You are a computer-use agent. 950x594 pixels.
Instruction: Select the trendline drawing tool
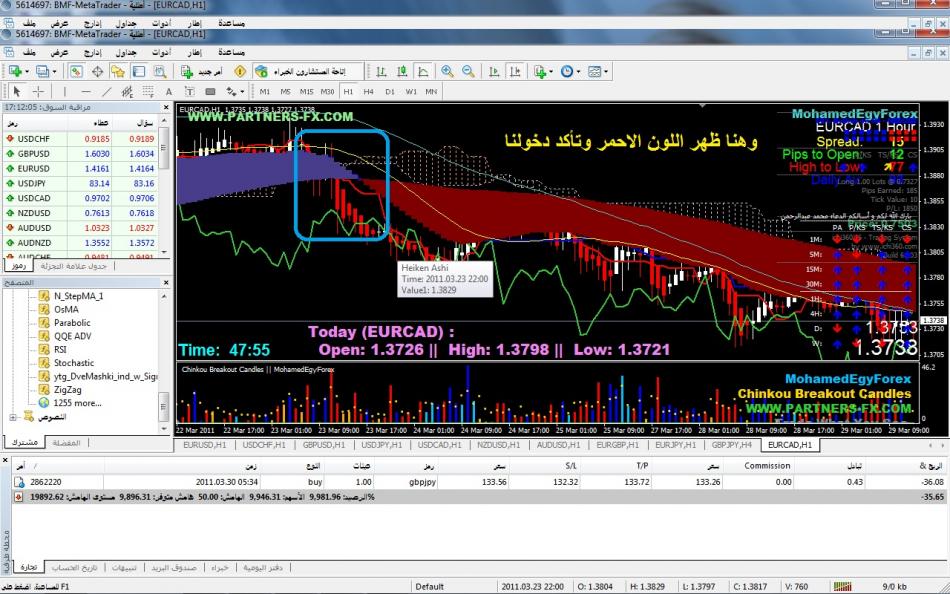107,92
